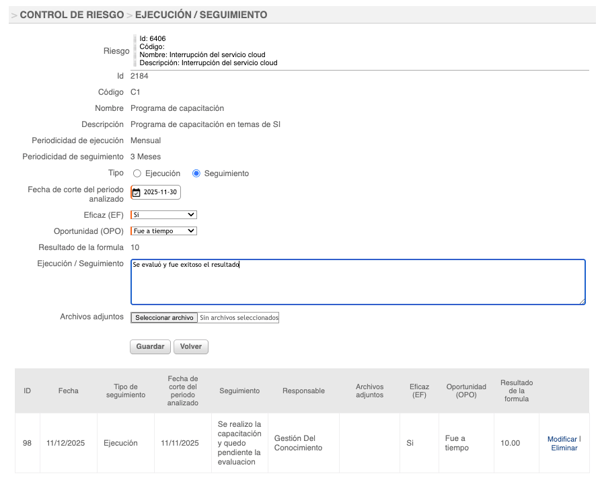Viewport: 600px width, 486px height.
Task: Open the Eficaz (EF) dropdown
Action: pos(164,215)
